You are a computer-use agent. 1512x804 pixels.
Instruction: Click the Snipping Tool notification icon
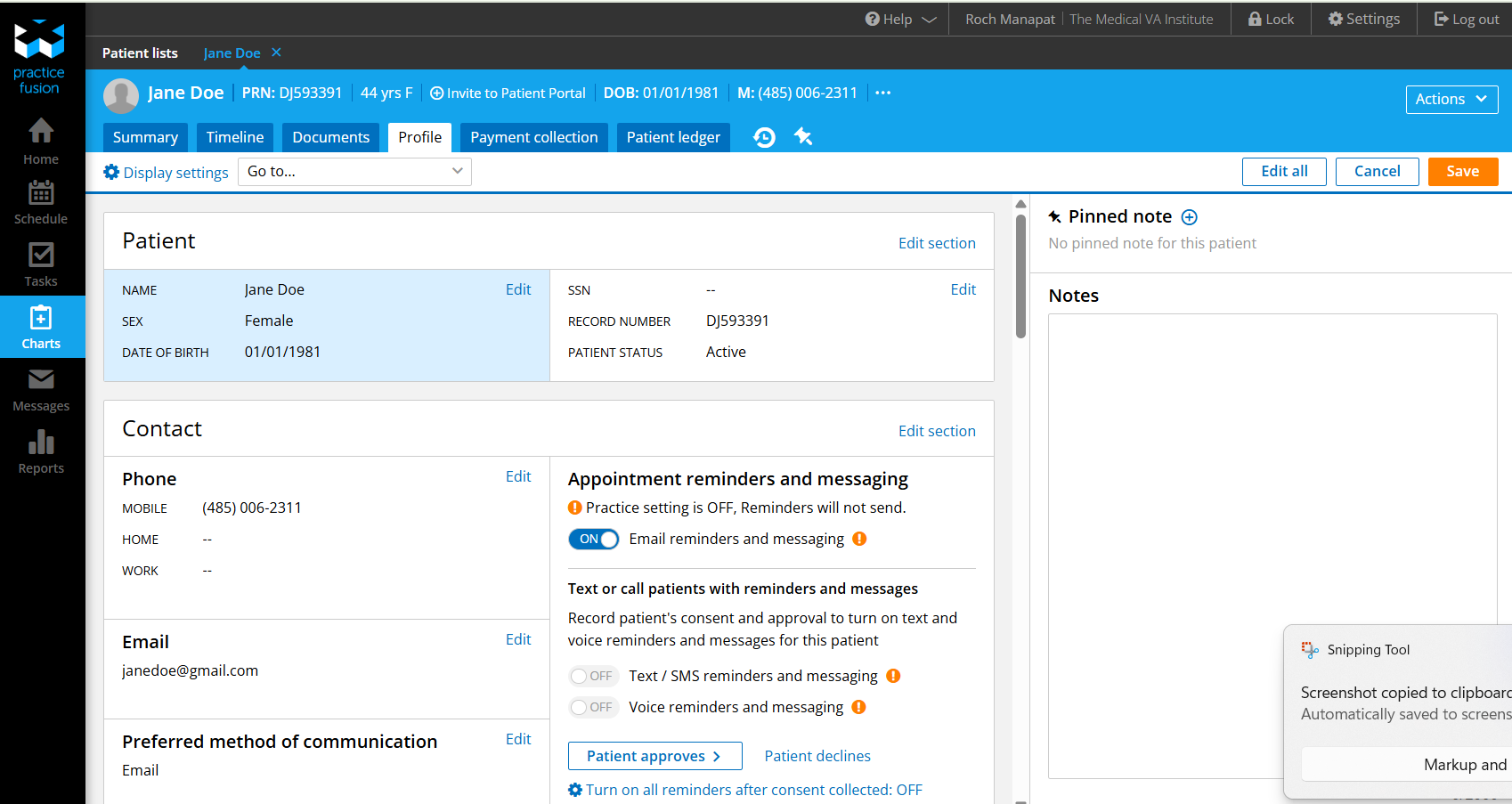point(1310,650)
